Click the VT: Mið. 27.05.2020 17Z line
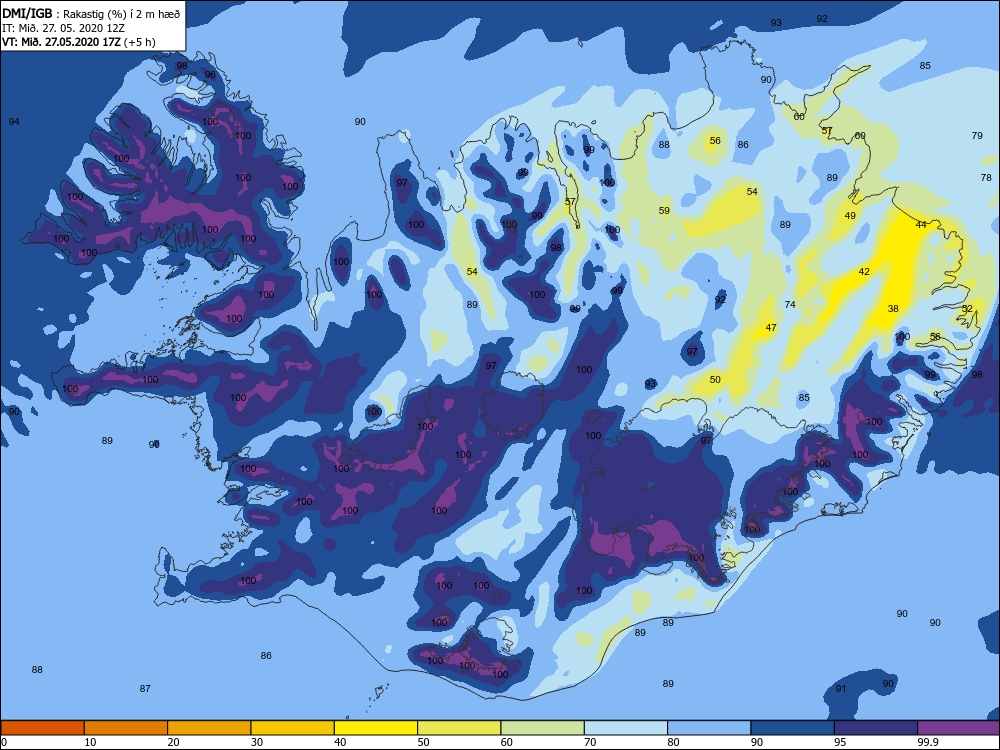This screenshot has height=750, width=1000. tap(78, 42)
